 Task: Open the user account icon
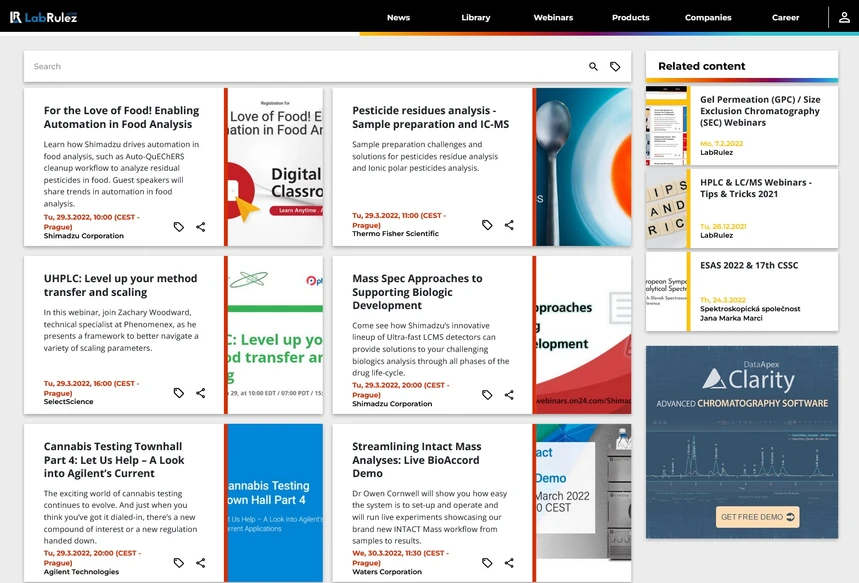pos(844,18)
